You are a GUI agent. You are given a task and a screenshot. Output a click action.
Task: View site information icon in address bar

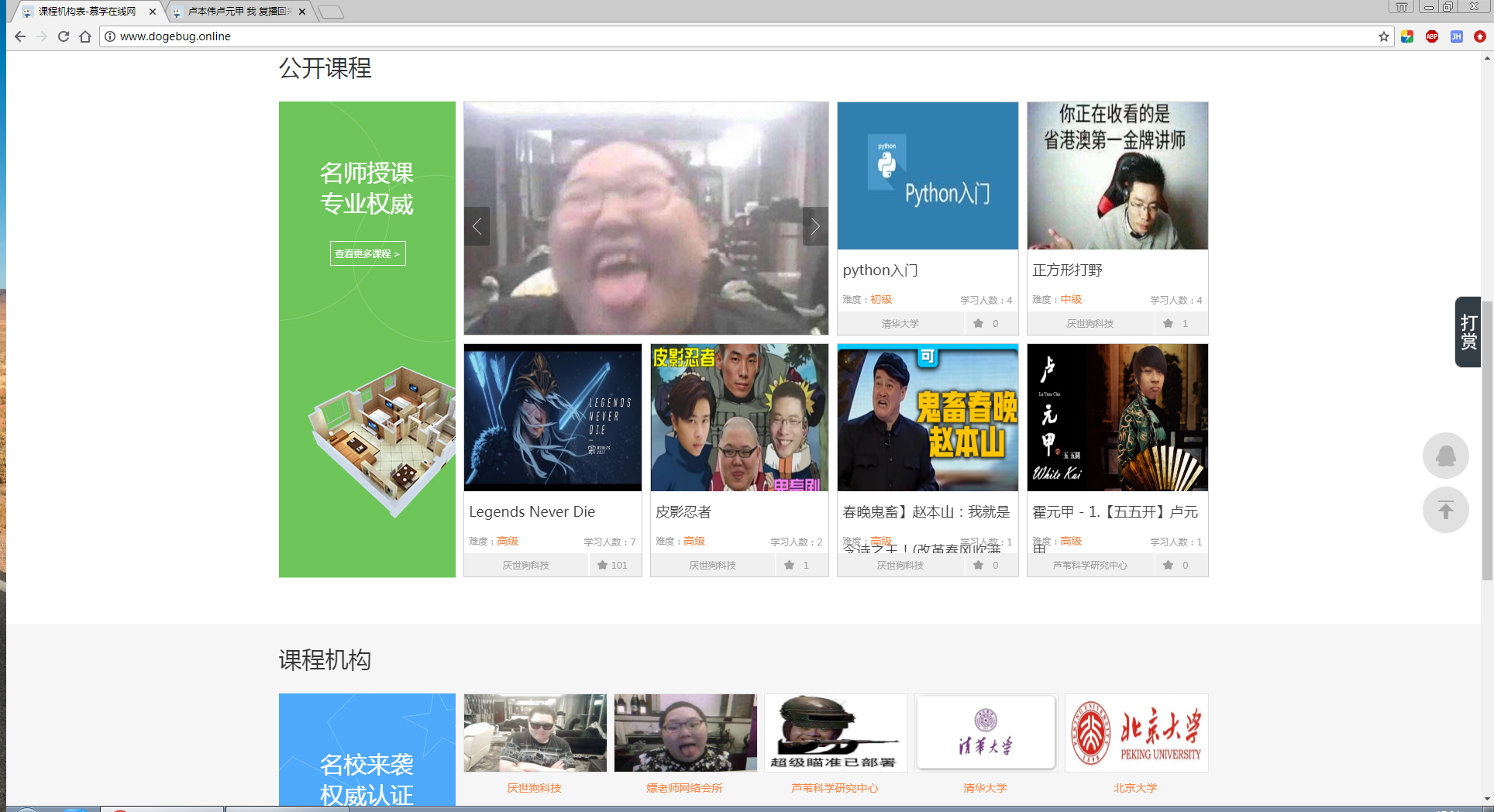pyautogui.click(x=110, y=36)
